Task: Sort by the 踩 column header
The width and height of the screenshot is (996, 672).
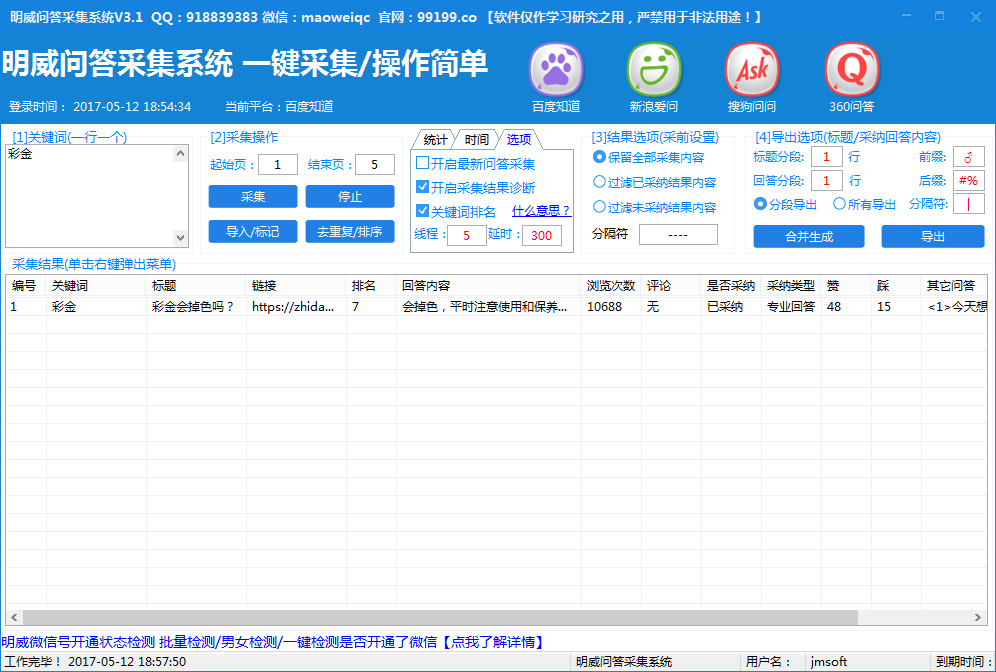Action: (896, 286)
